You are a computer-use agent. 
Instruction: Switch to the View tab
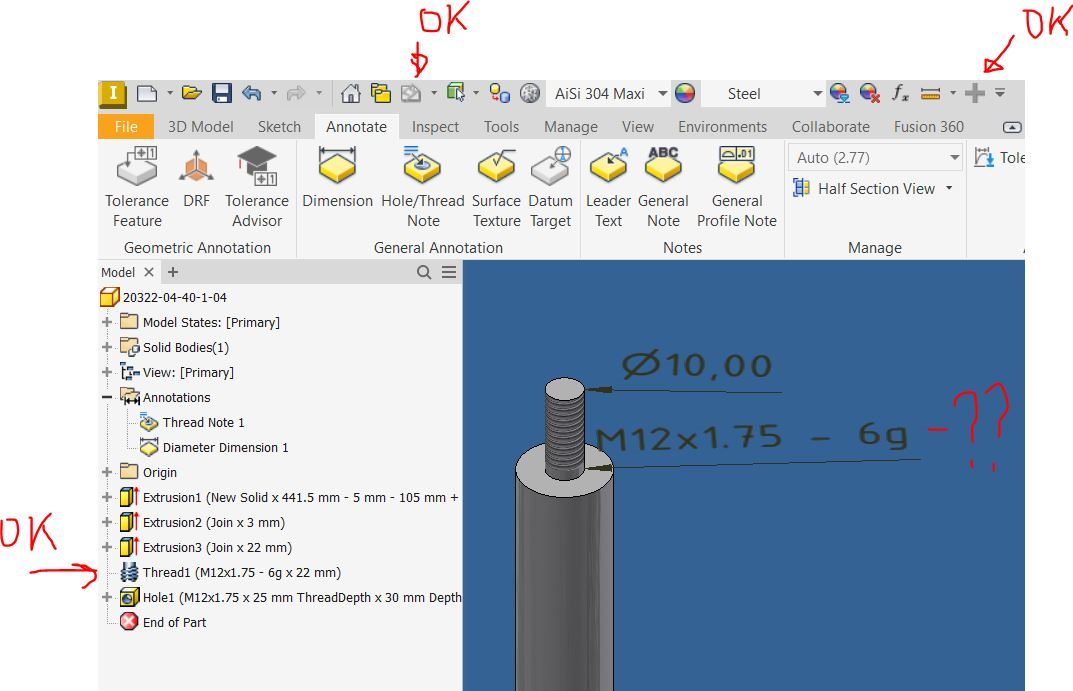[x=638, y=127]
